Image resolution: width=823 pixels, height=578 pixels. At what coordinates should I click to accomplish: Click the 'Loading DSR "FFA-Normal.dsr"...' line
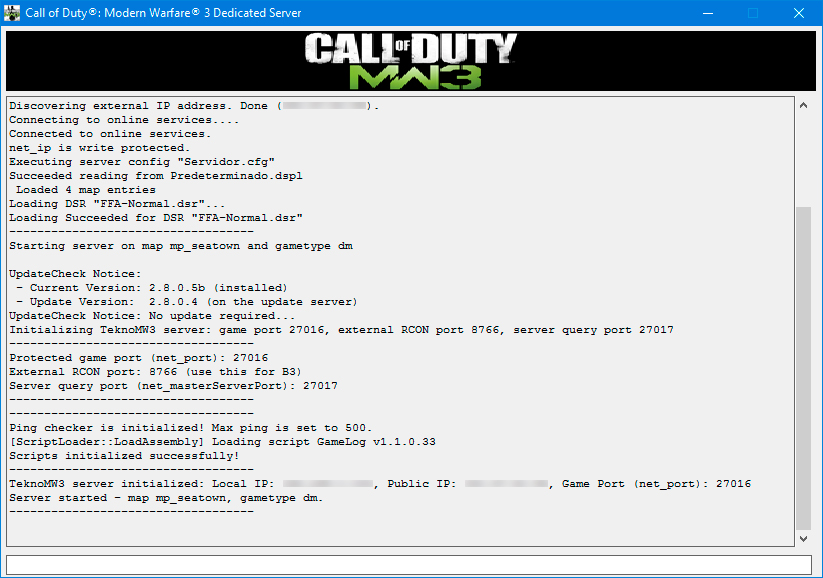(x=117, y=204)
